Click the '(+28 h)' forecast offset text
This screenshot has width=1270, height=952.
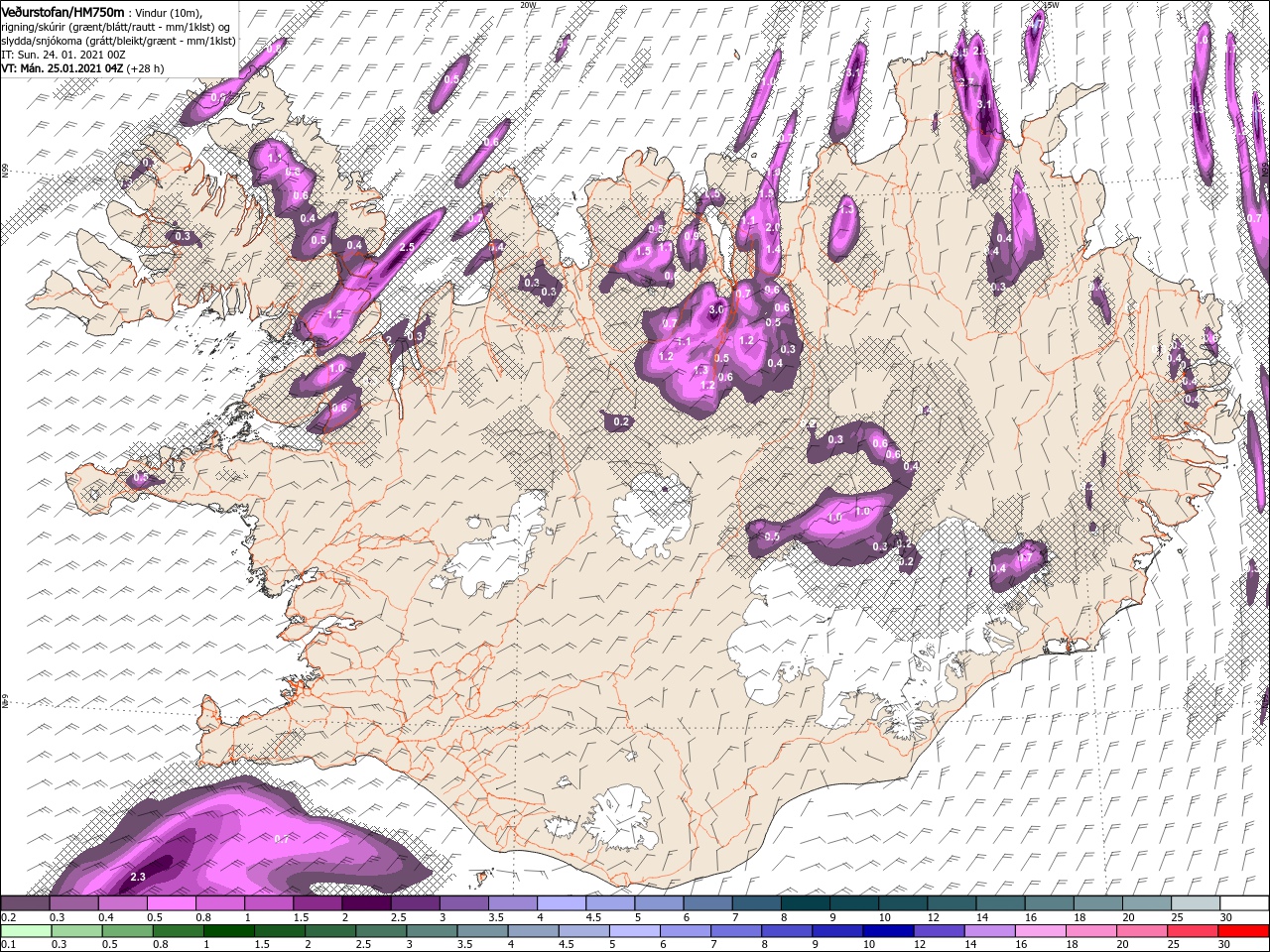coord(145,68)
